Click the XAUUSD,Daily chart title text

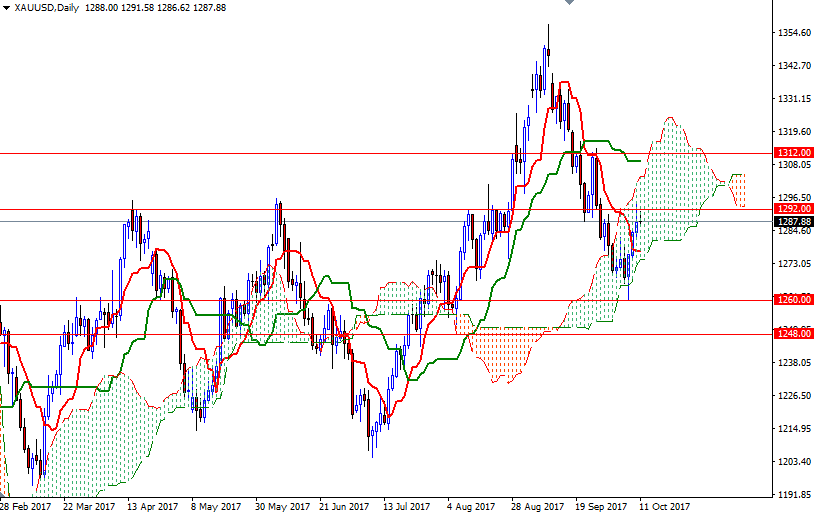coord(47,8)
